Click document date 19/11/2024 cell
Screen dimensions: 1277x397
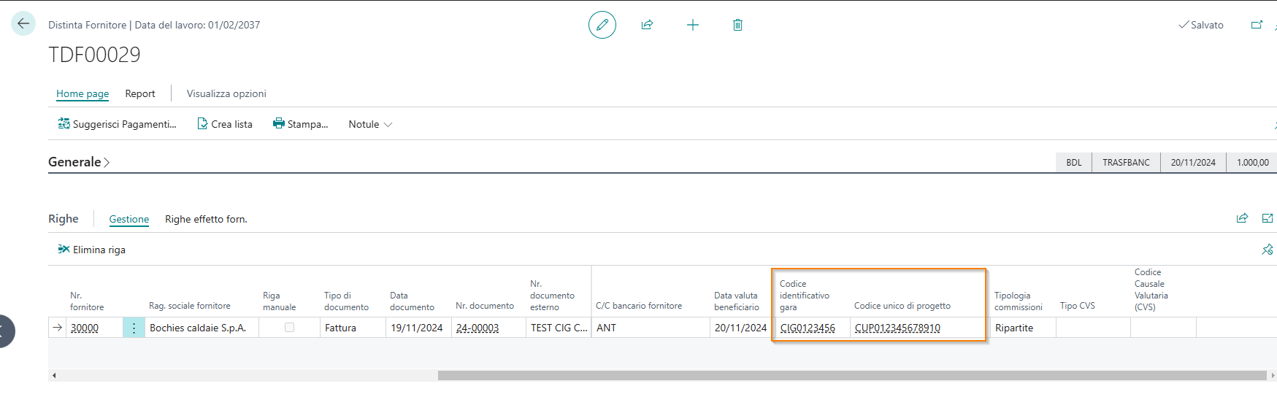pyautogui.click(x=417, y=328)
